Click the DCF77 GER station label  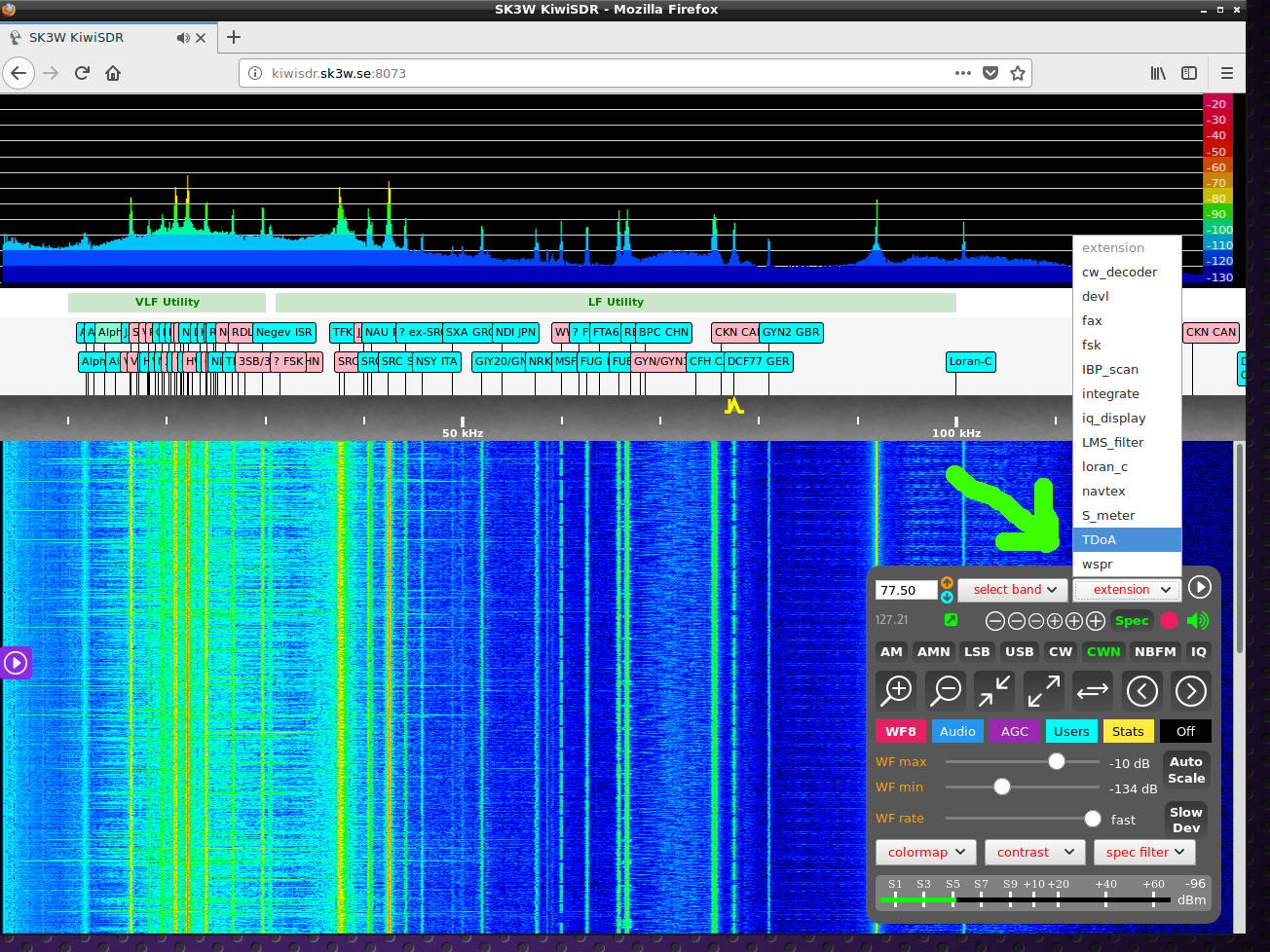[x=758, y=361]
